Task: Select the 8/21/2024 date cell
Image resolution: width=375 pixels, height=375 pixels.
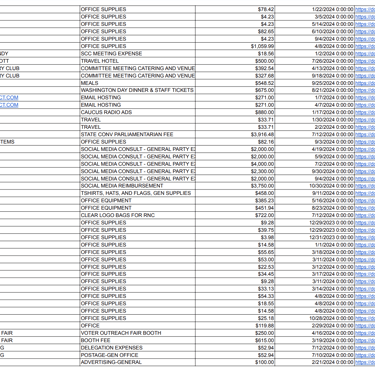Action: coord(315,90)
